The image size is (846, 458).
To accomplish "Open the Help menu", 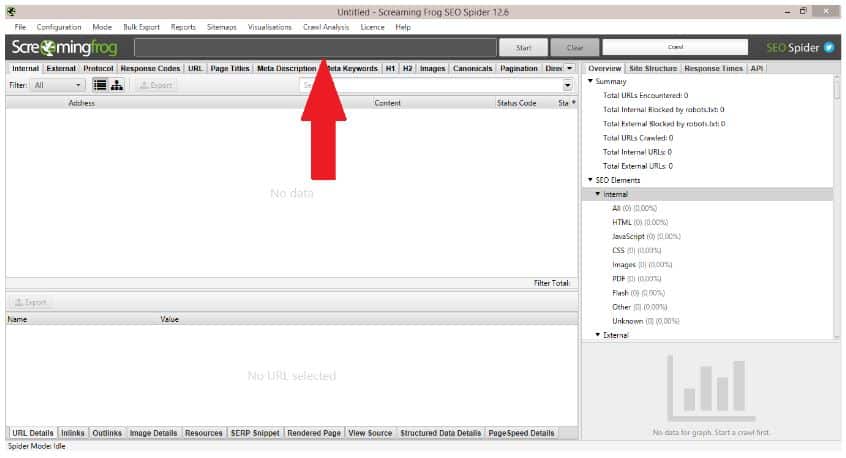I will pos(403,27).
